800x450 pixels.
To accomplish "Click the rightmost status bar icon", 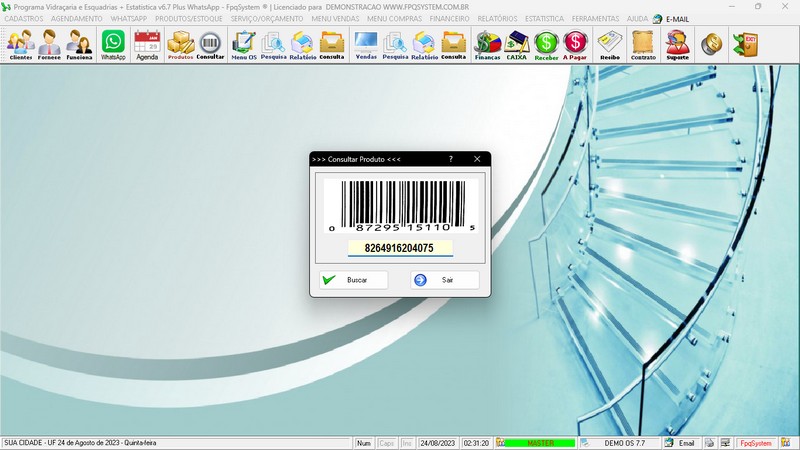I will click(786, 443).
